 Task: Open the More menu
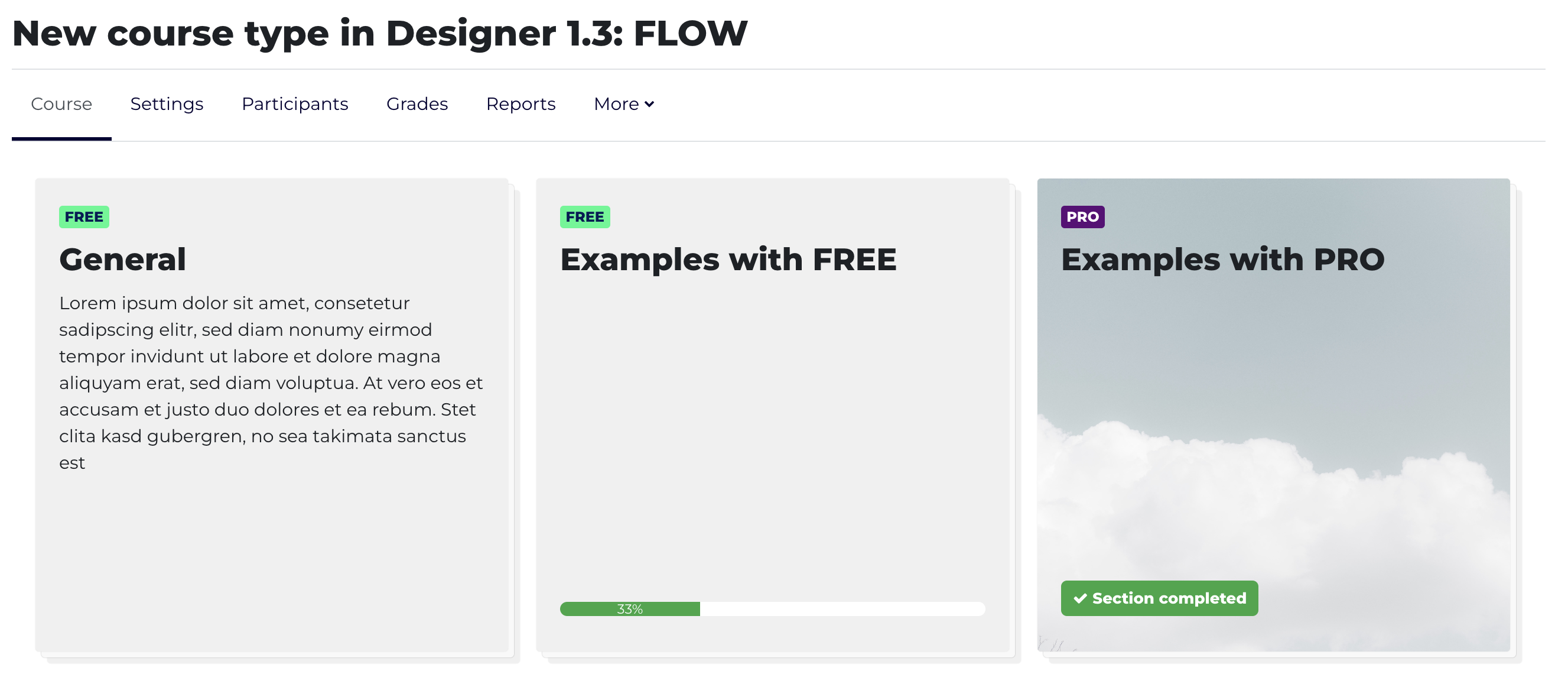point(624,104)
